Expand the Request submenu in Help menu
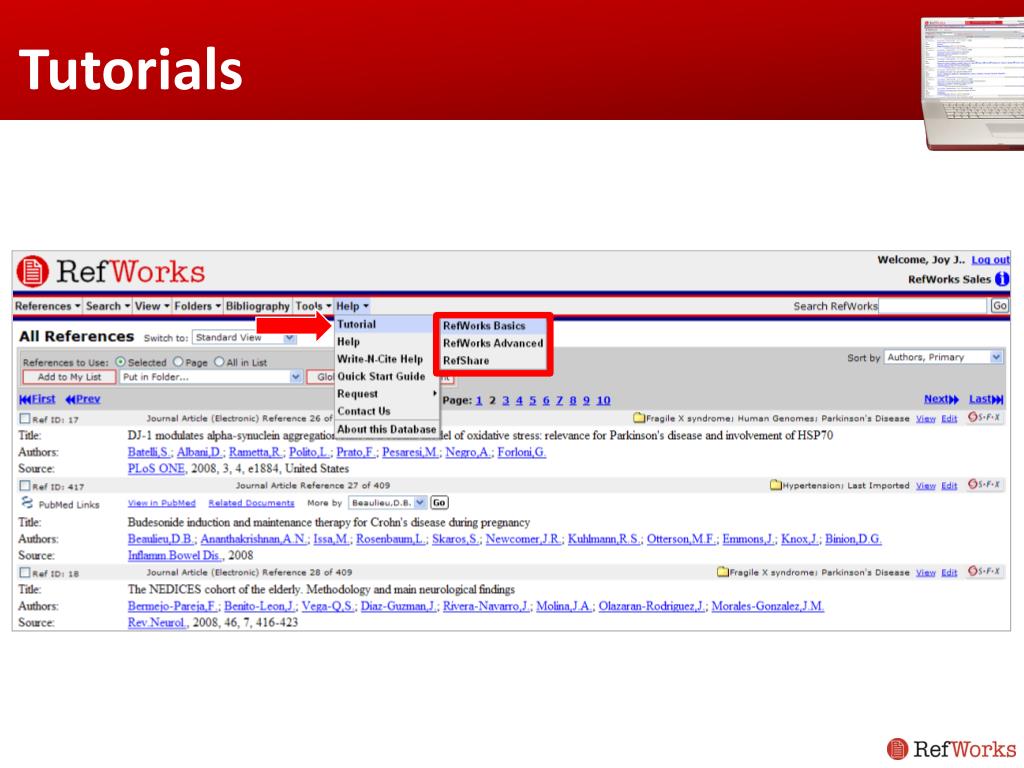Image resolution: width=1024 pixels, height=768 pixels. (387, 394)
